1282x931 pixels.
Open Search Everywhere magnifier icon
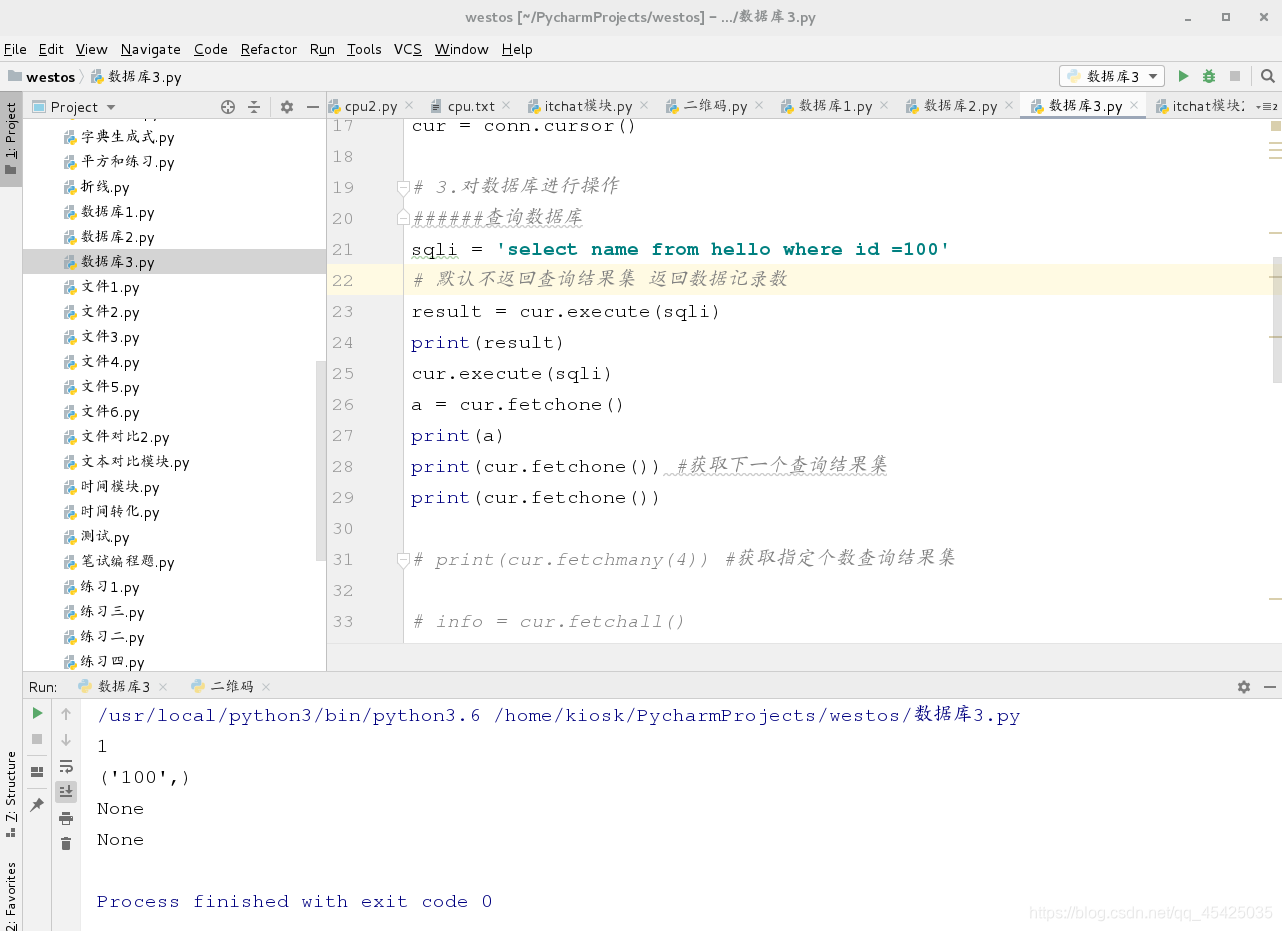pyautogui.click(x=1267, y=76)
